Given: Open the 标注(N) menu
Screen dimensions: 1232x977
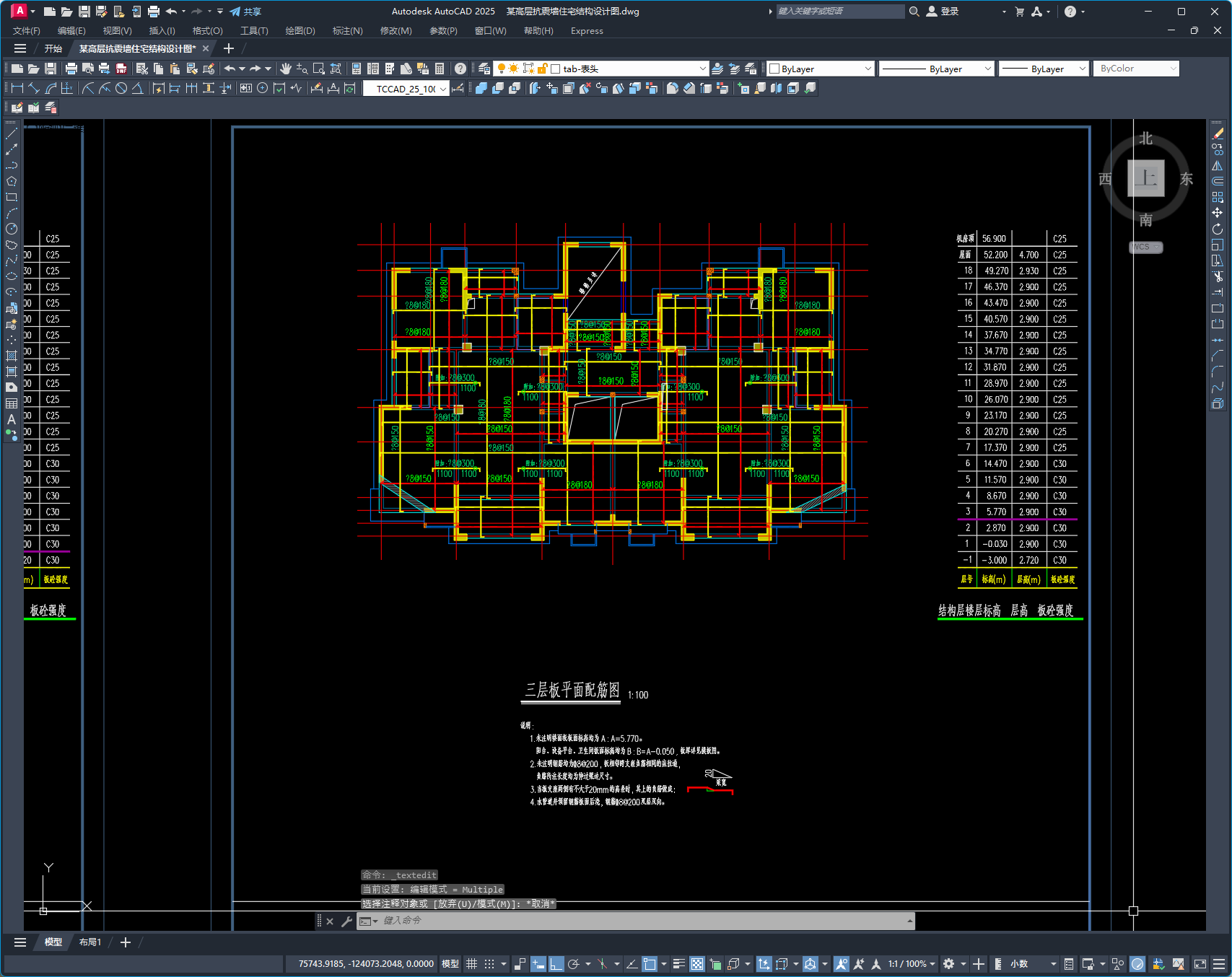Looking at the screenshot, I should click(x=347, y=31).
